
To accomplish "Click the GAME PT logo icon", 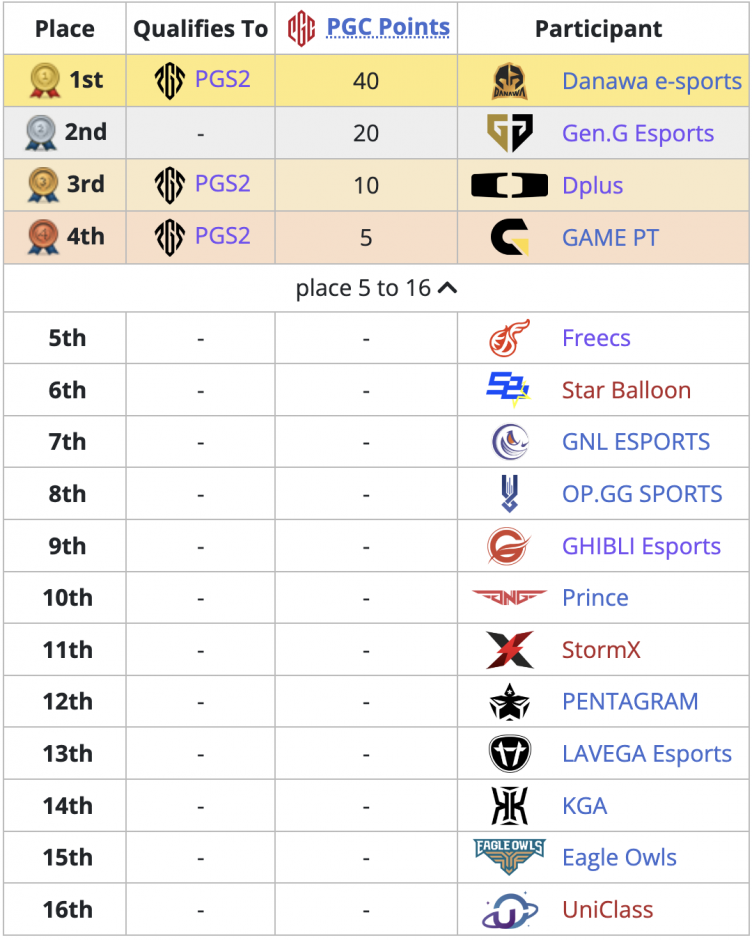I will pos(509,237).
